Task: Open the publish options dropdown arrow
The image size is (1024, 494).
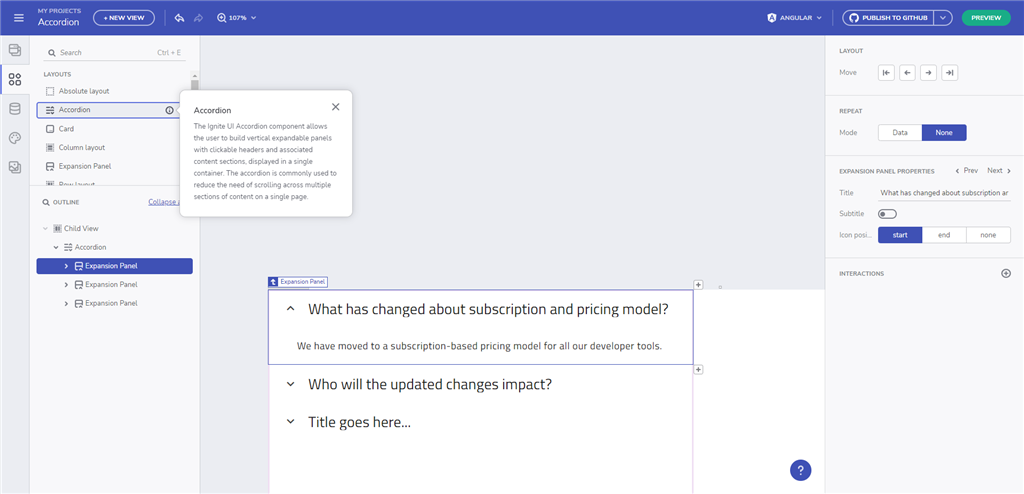Action: (x=943, y=18)
